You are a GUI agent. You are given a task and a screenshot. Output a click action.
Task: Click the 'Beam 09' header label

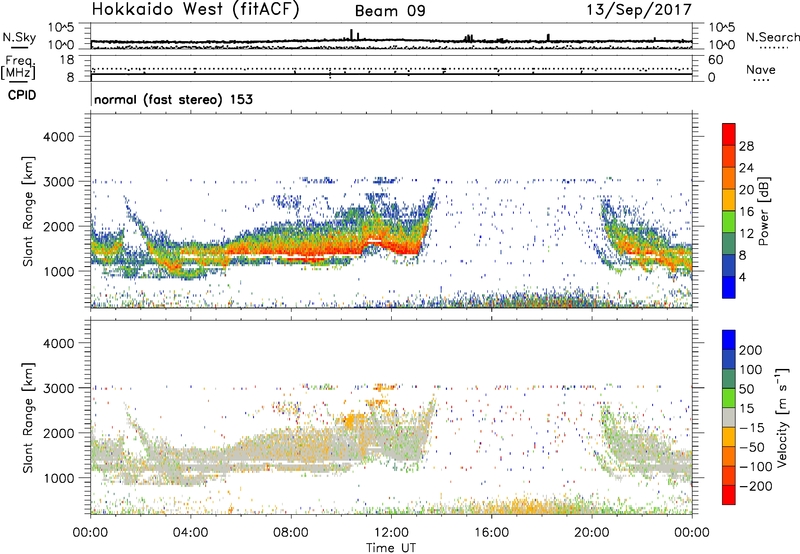(x=390, y=11)
